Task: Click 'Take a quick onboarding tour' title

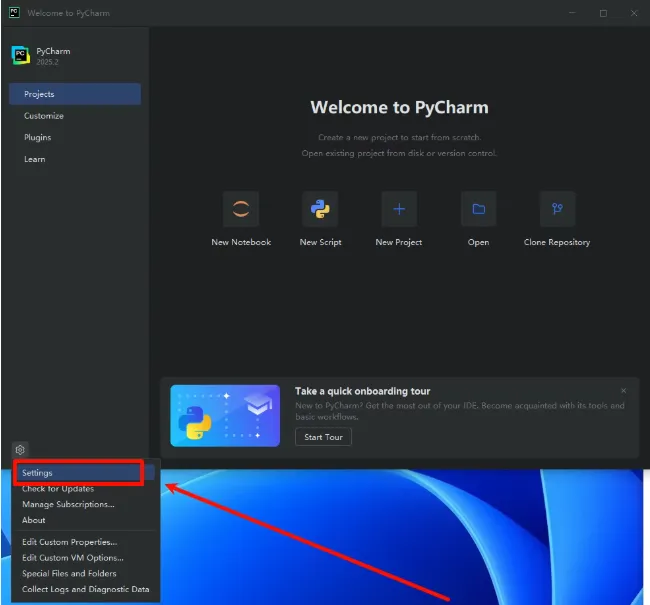Action: tap(362, 391)
